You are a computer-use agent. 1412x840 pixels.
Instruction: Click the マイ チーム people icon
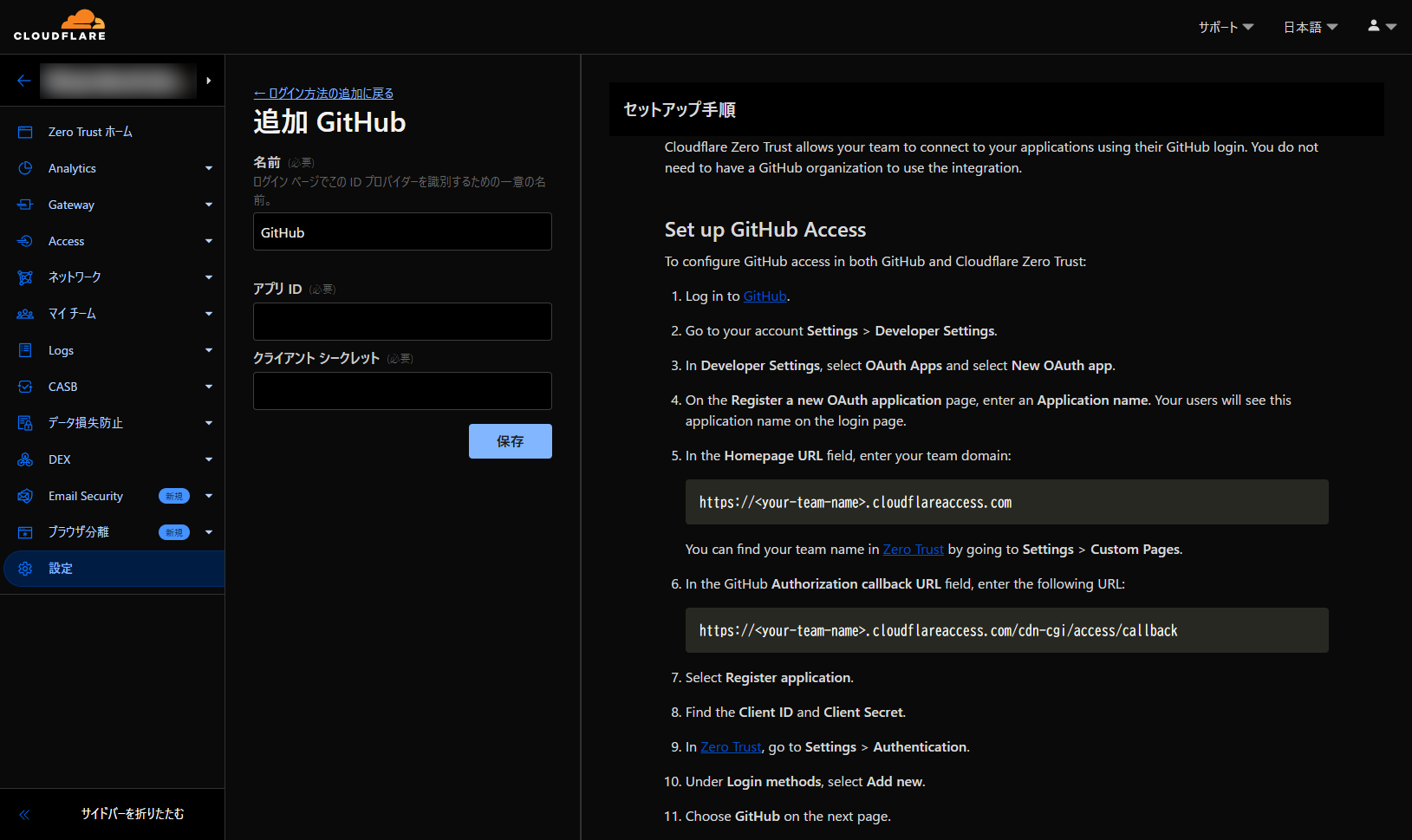pyautogui.click(x=25, y=314)
